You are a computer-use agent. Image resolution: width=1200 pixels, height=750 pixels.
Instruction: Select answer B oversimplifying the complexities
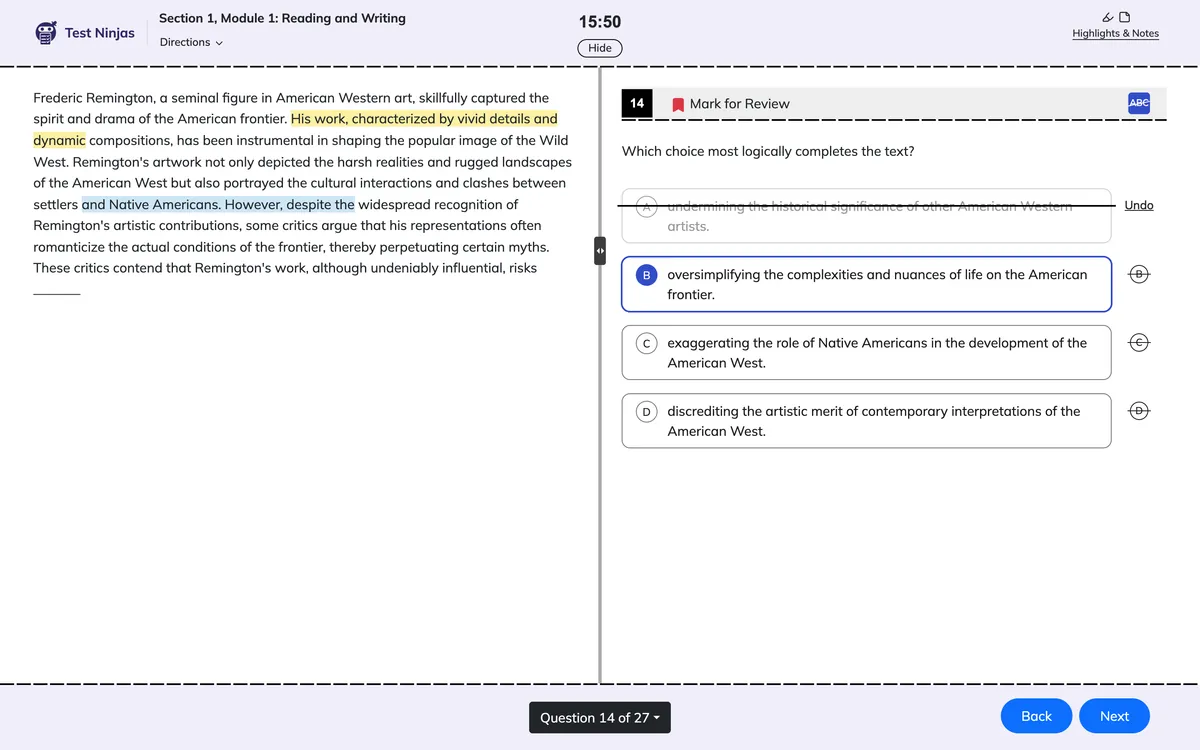(866, 284)
